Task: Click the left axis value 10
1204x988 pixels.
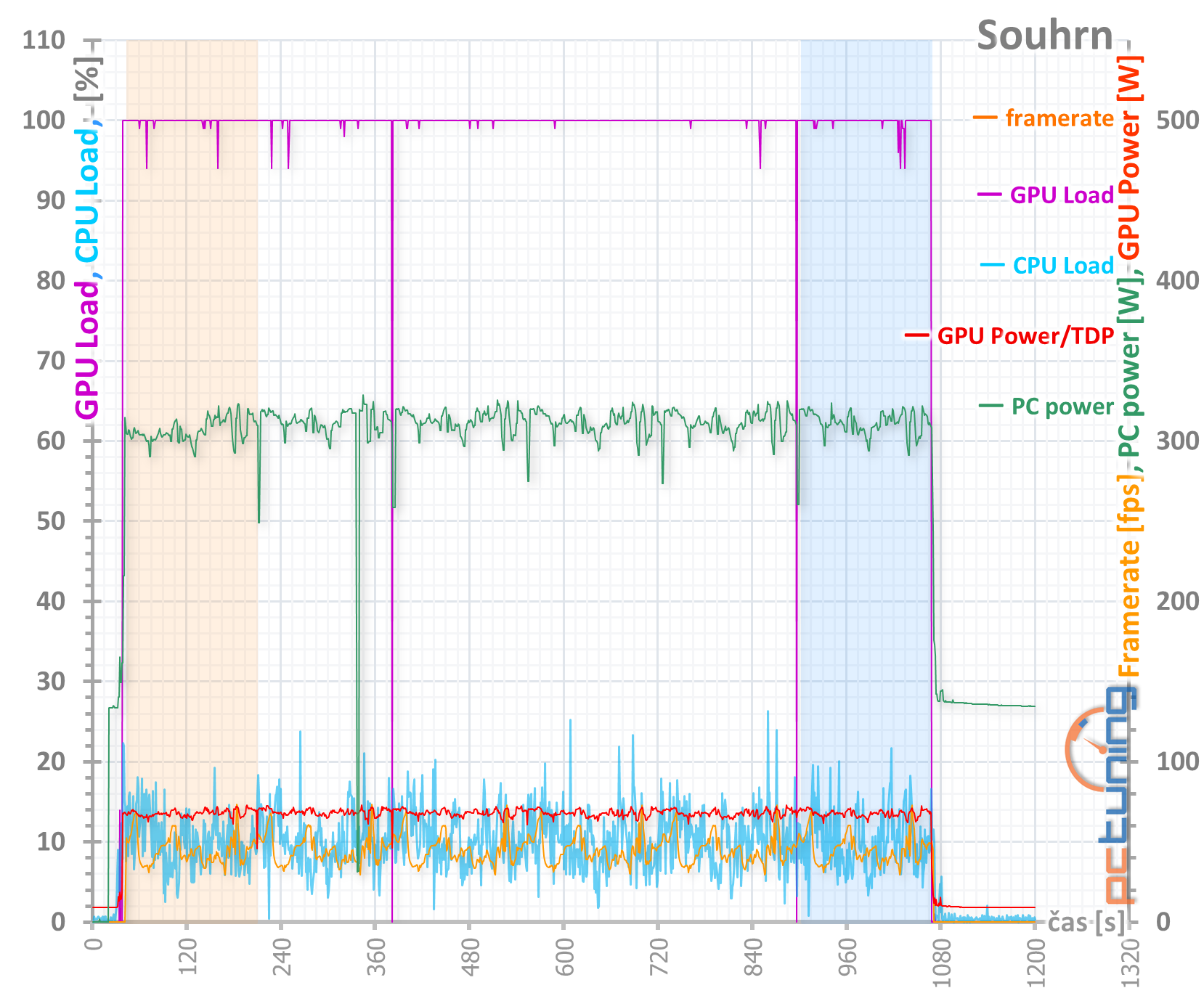Action: click(x=51, y=841)
